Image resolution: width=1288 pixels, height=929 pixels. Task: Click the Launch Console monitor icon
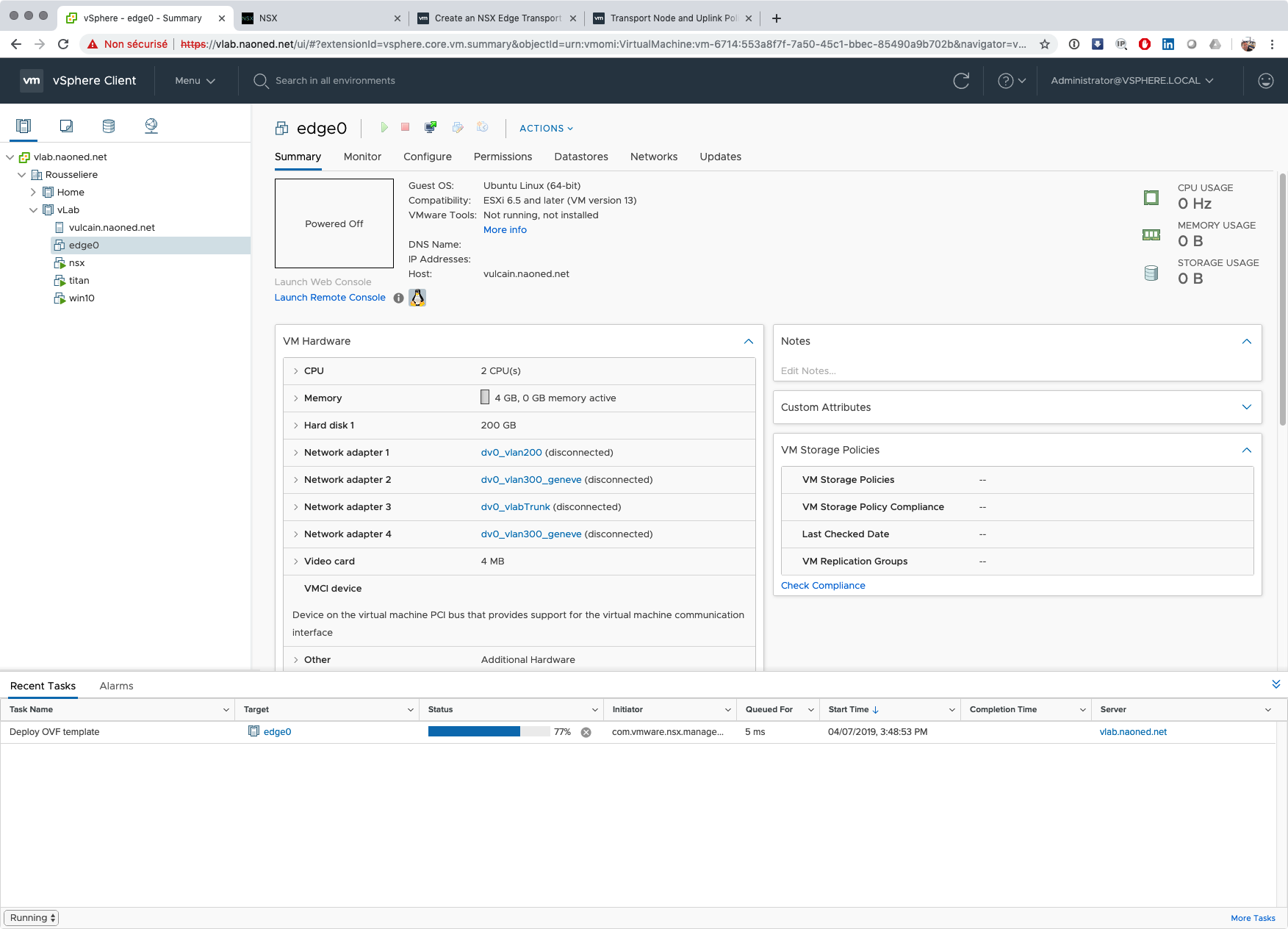[431, 128]
